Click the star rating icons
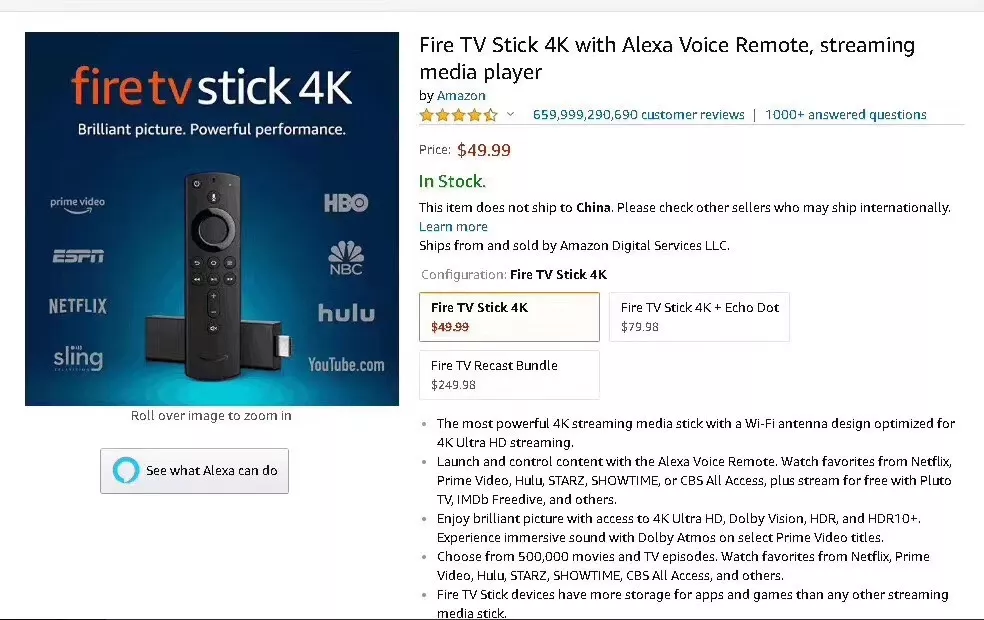The image size is (984, 620). coord(458,115)
